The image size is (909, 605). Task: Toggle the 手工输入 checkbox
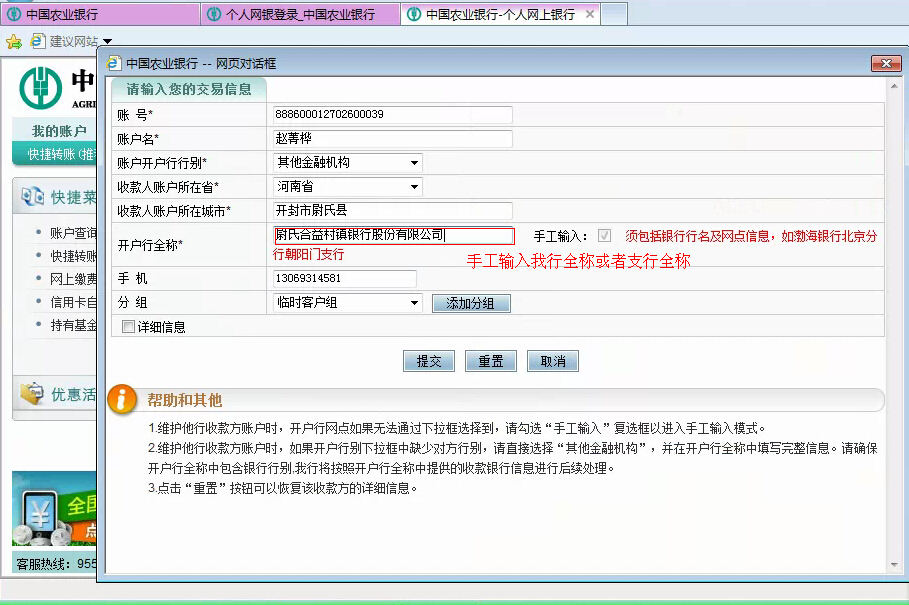click(604, 235)
